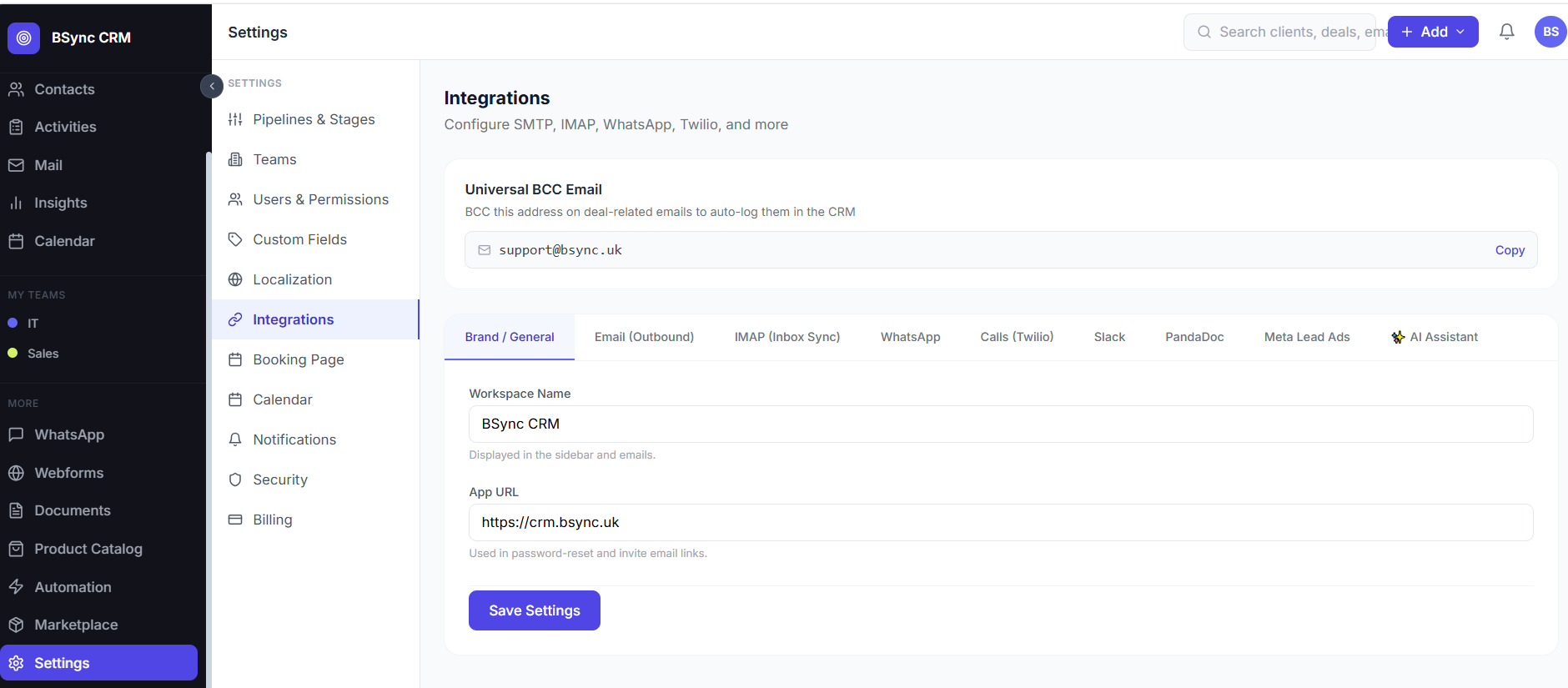Click the search magnifier icon
This screenshot has width=1568, height=688.
point(1204,32)
